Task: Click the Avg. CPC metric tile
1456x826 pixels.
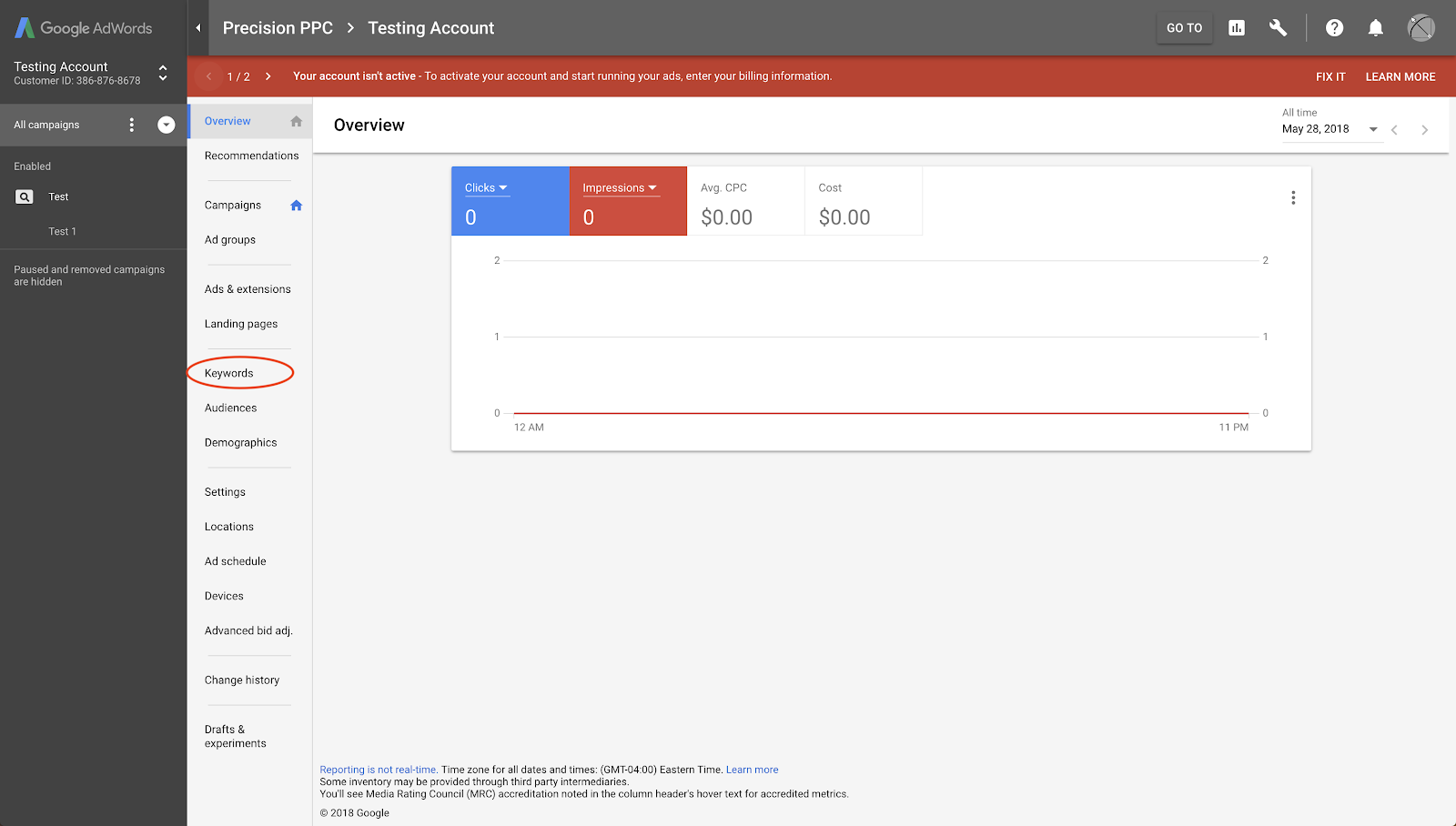Action: (745, 201)
